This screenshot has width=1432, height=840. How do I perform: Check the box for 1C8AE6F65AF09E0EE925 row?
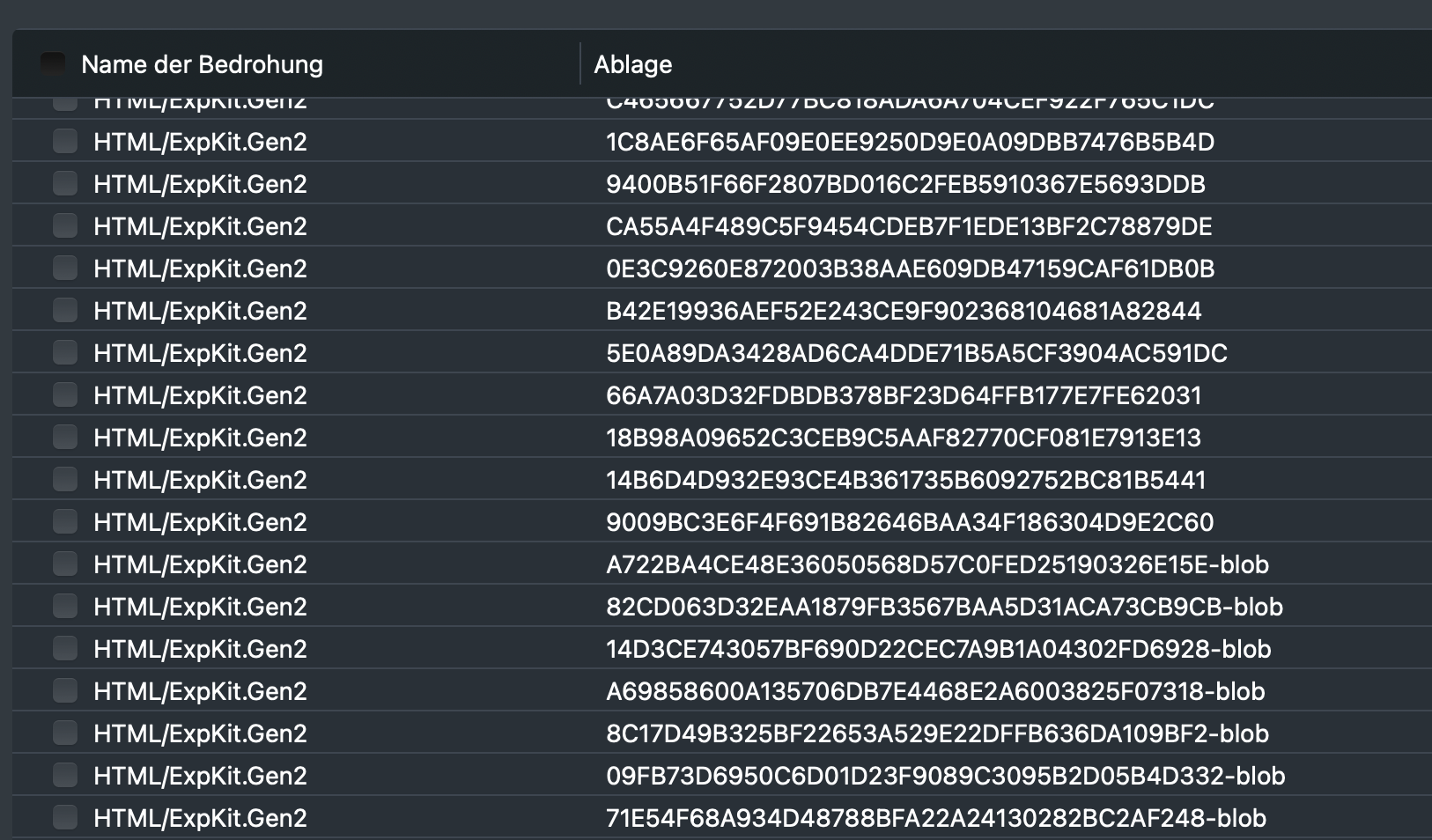65,141
